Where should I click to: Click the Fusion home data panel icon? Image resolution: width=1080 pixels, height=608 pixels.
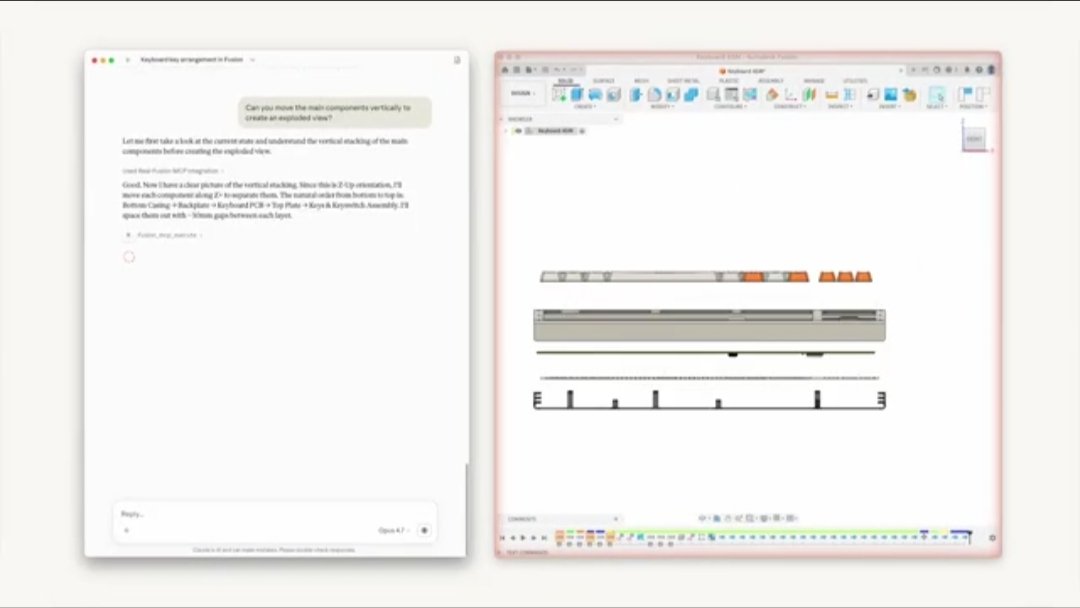coord(505,71)
